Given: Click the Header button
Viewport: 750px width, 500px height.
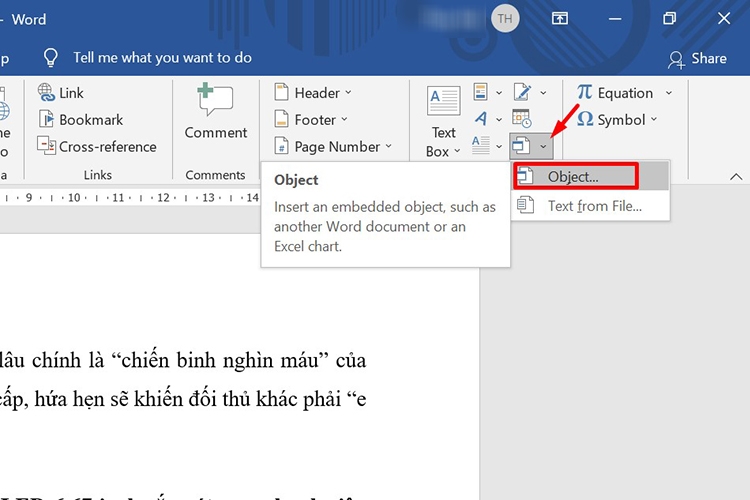Looking at the screenshot, I should pos(313,92).
